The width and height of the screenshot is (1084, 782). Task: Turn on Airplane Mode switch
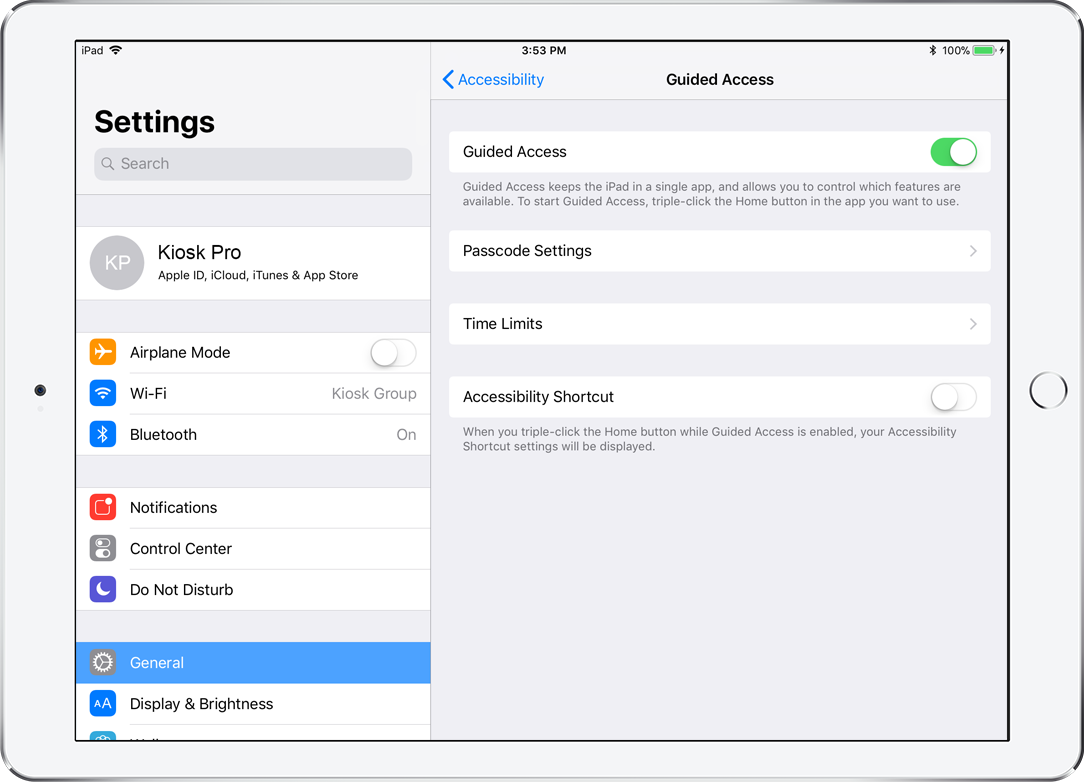393,353
